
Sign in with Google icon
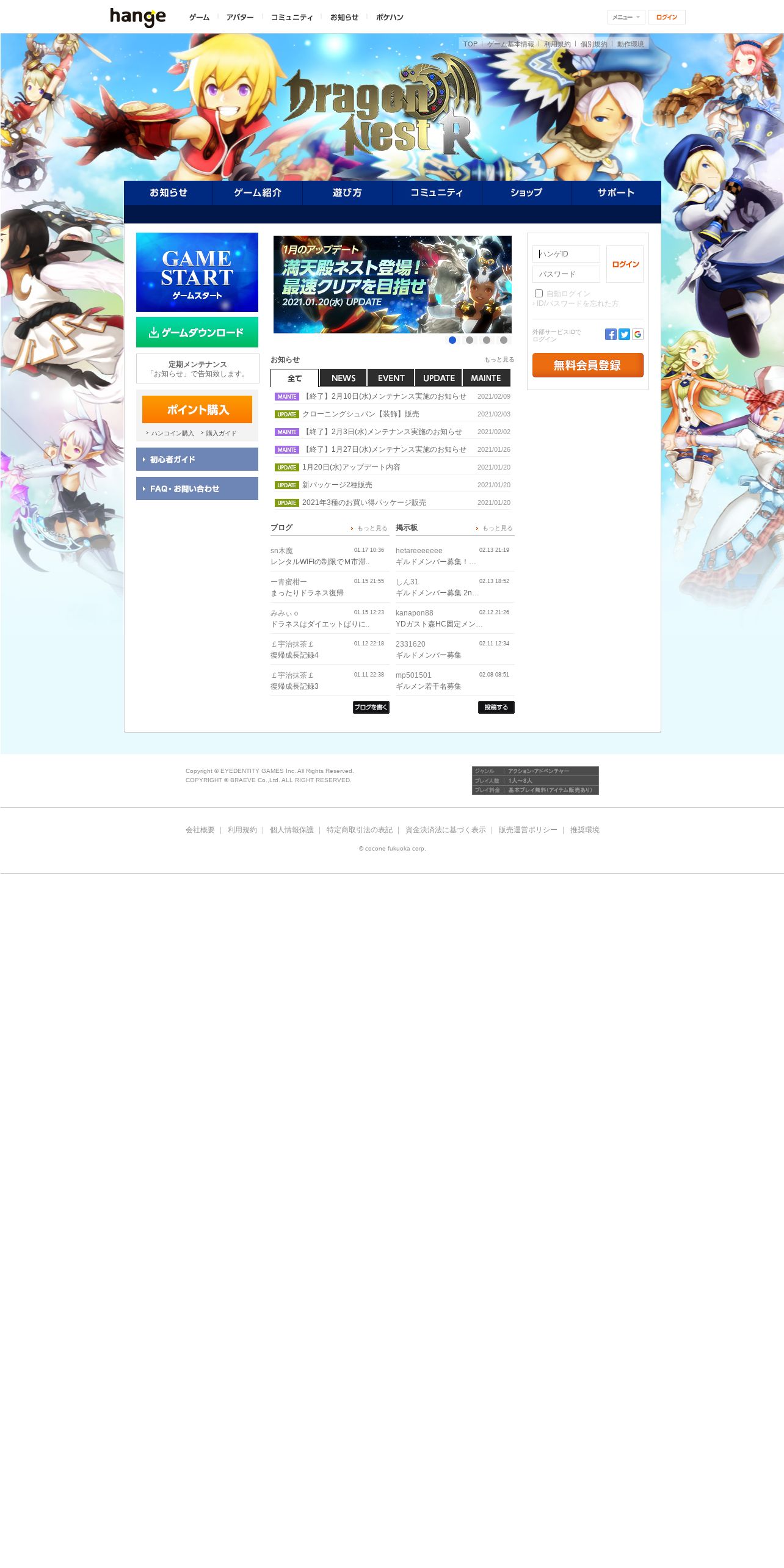[x=637, y=334]
